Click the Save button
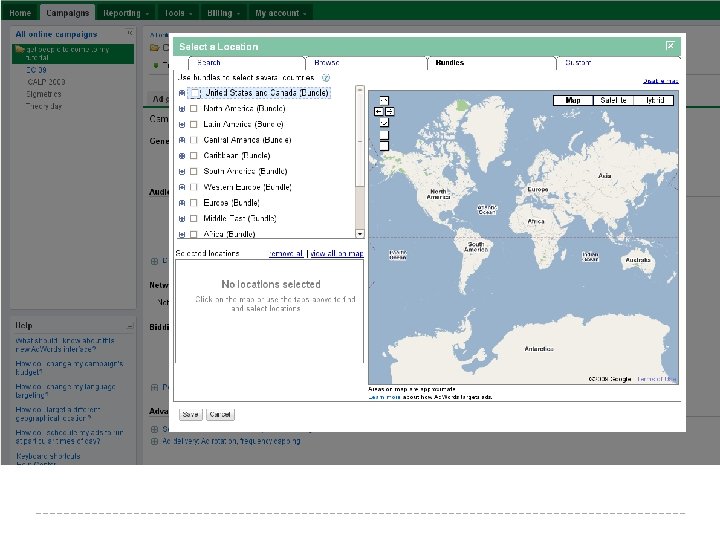Viewport: 720px width, 540px height. click(191, 415)
